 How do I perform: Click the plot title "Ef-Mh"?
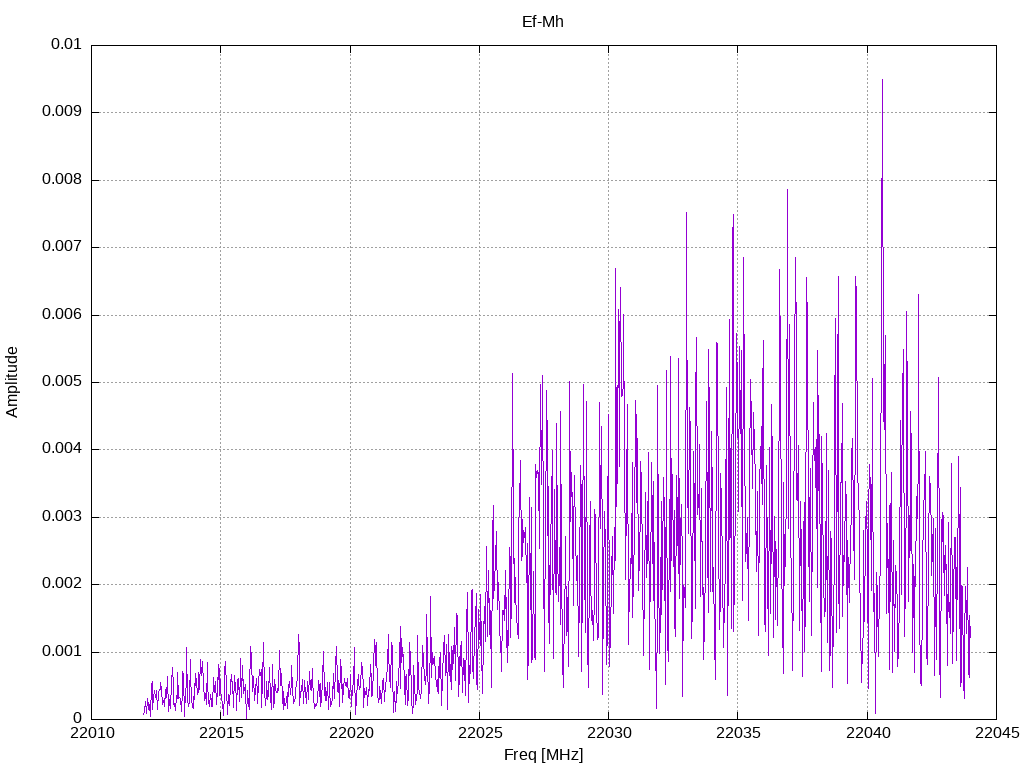tap(543, 22)
